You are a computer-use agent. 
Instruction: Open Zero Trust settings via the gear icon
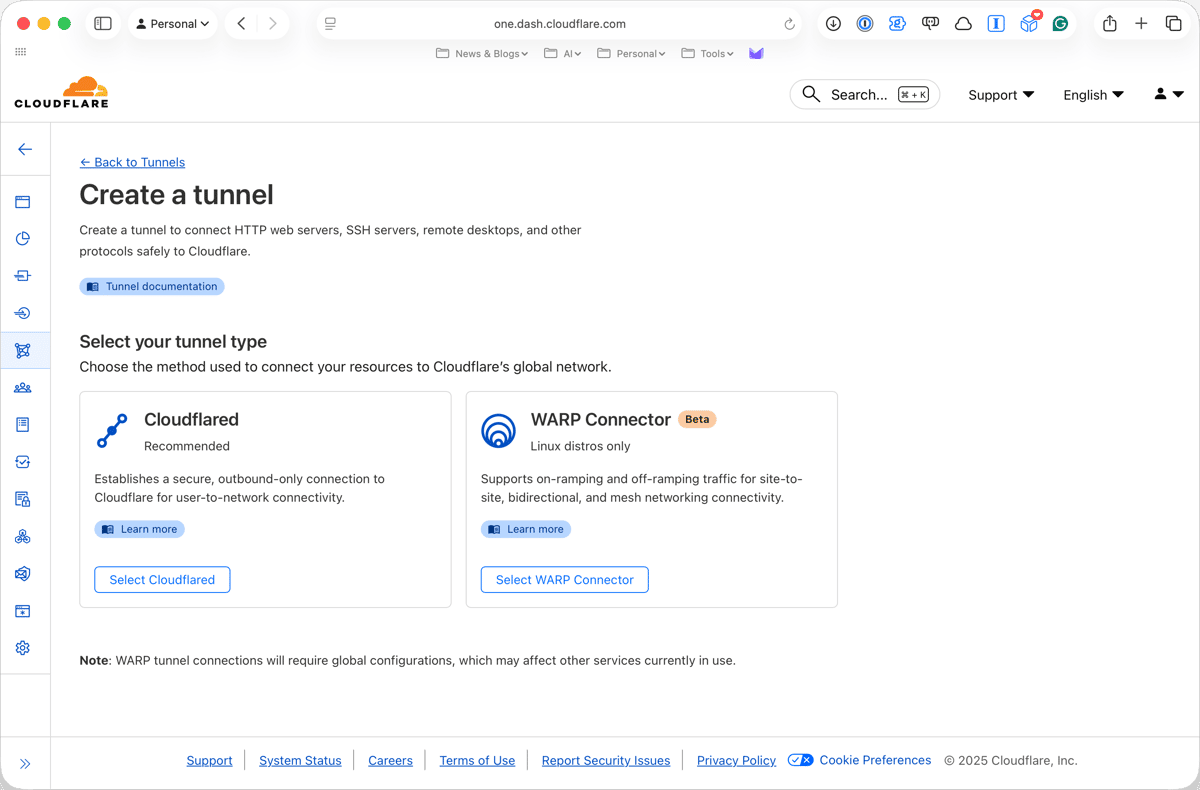(x=22, y=647)
